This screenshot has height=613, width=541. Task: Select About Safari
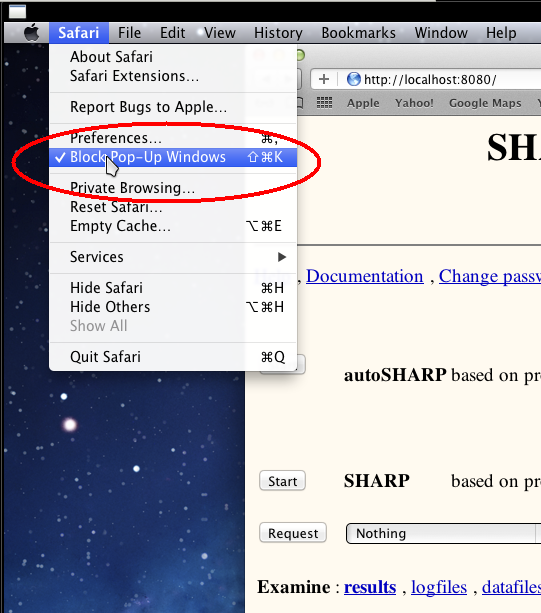click(173, 57)
